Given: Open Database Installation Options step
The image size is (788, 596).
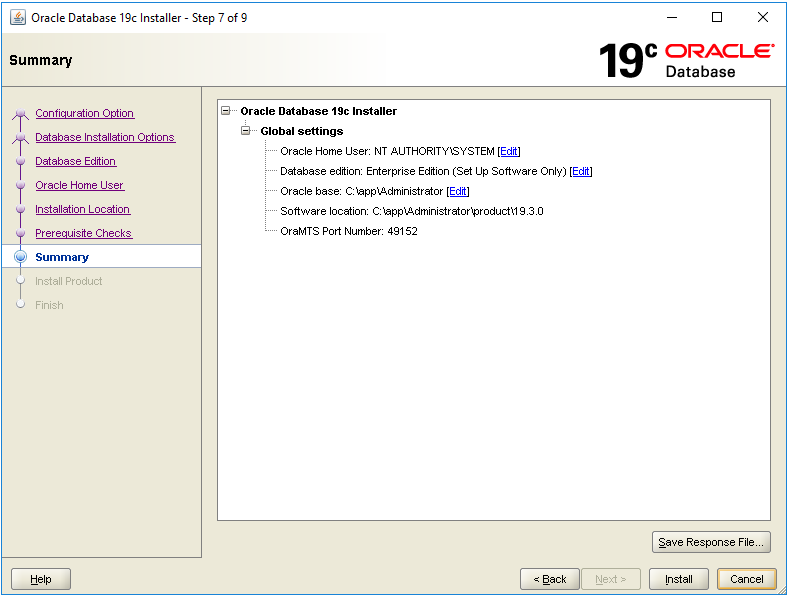Looking at the screenshot, I should point(105,137).
